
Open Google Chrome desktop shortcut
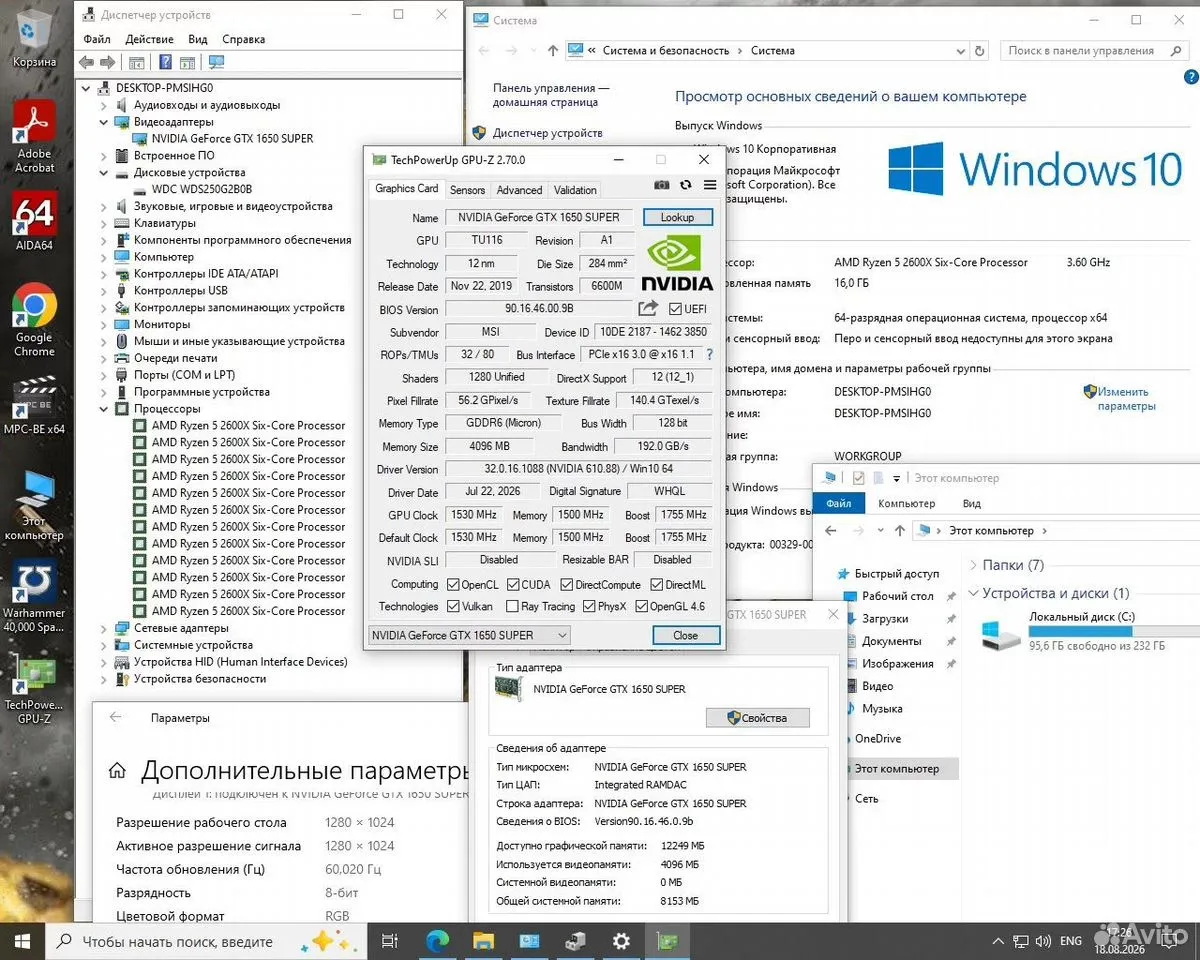(35, 320)
